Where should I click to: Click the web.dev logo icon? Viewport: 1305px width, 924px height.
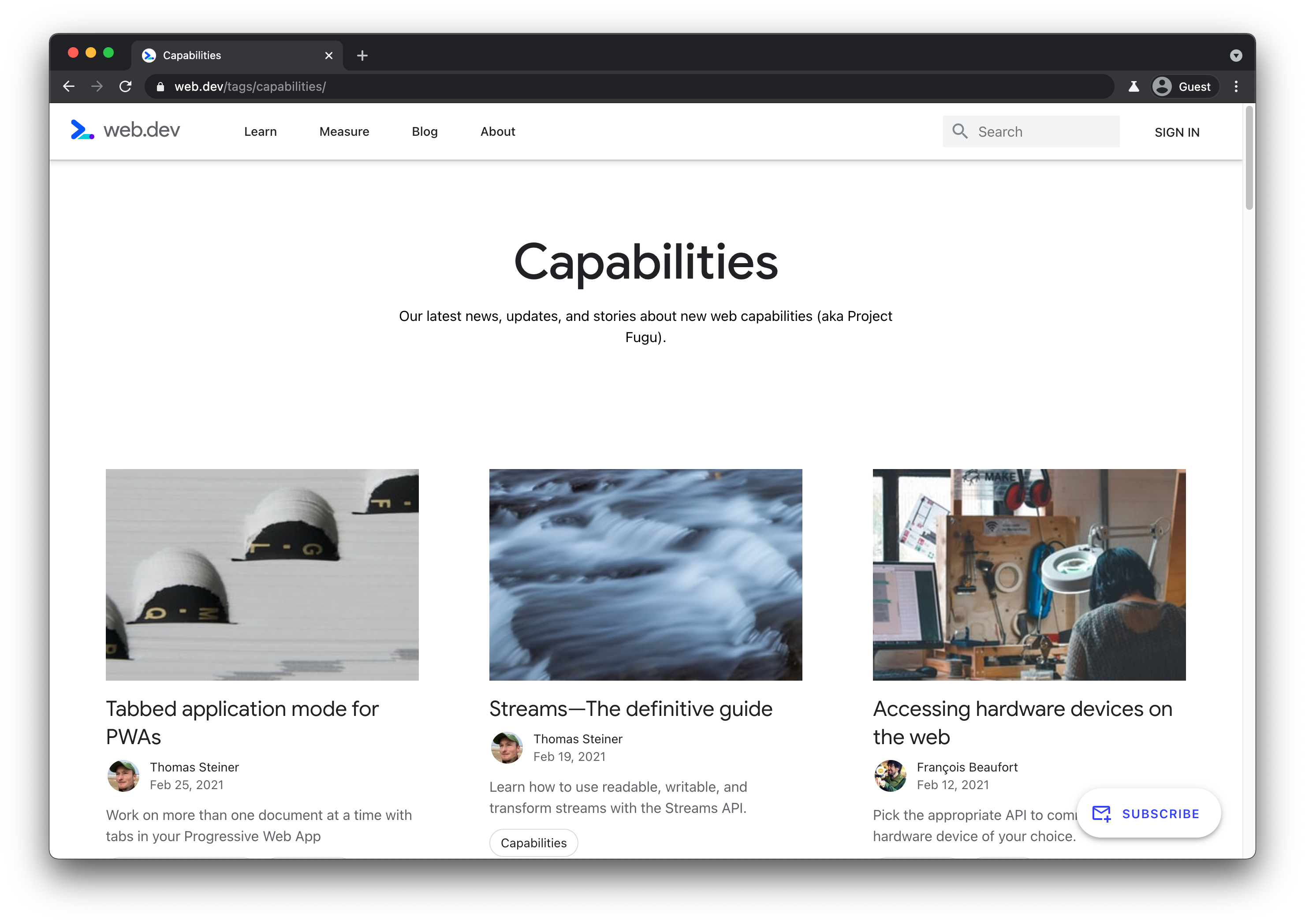83,131
